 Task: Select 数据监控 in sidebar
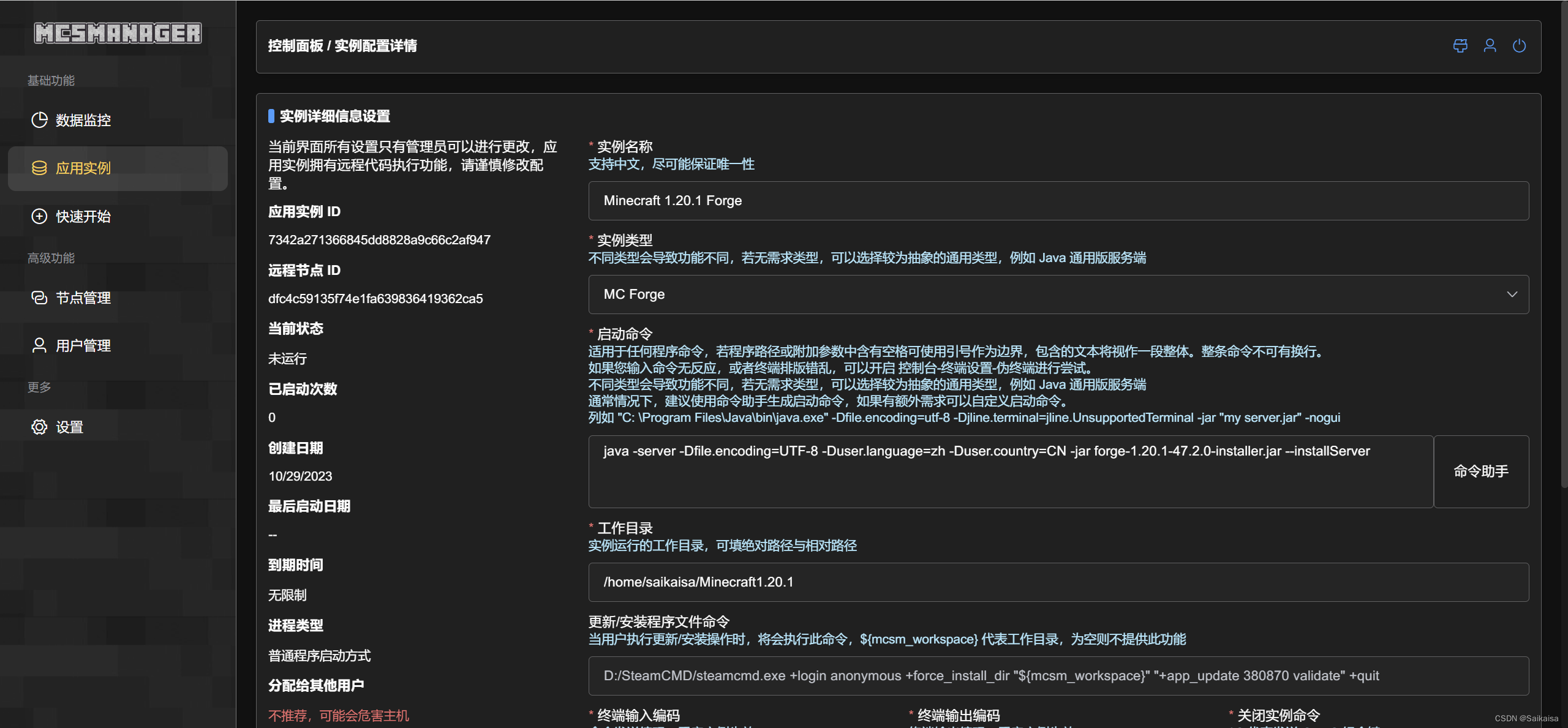[83, 120]
